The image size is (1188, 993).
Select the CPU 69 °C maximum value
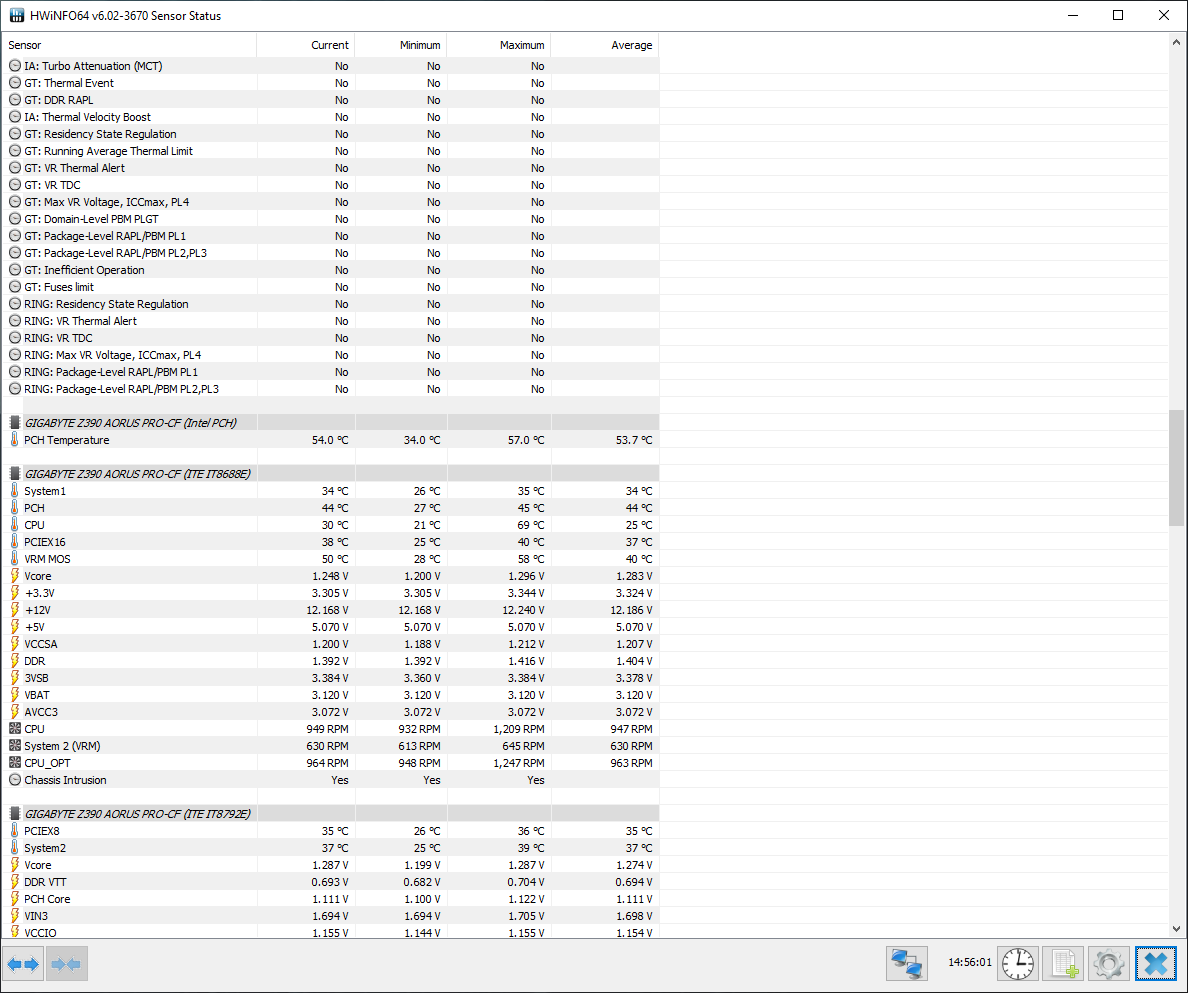pyautogui.click(x=531, y=525)
